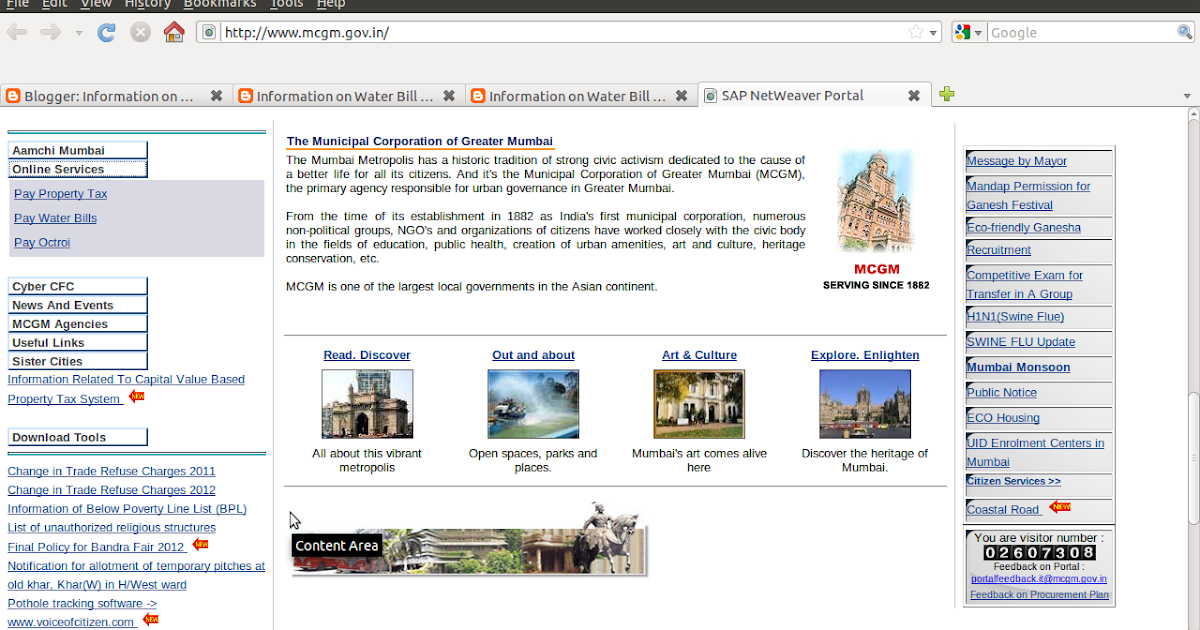Expand the Download Tools section
Screen dimensions: 1200x630
pos(78,437)
